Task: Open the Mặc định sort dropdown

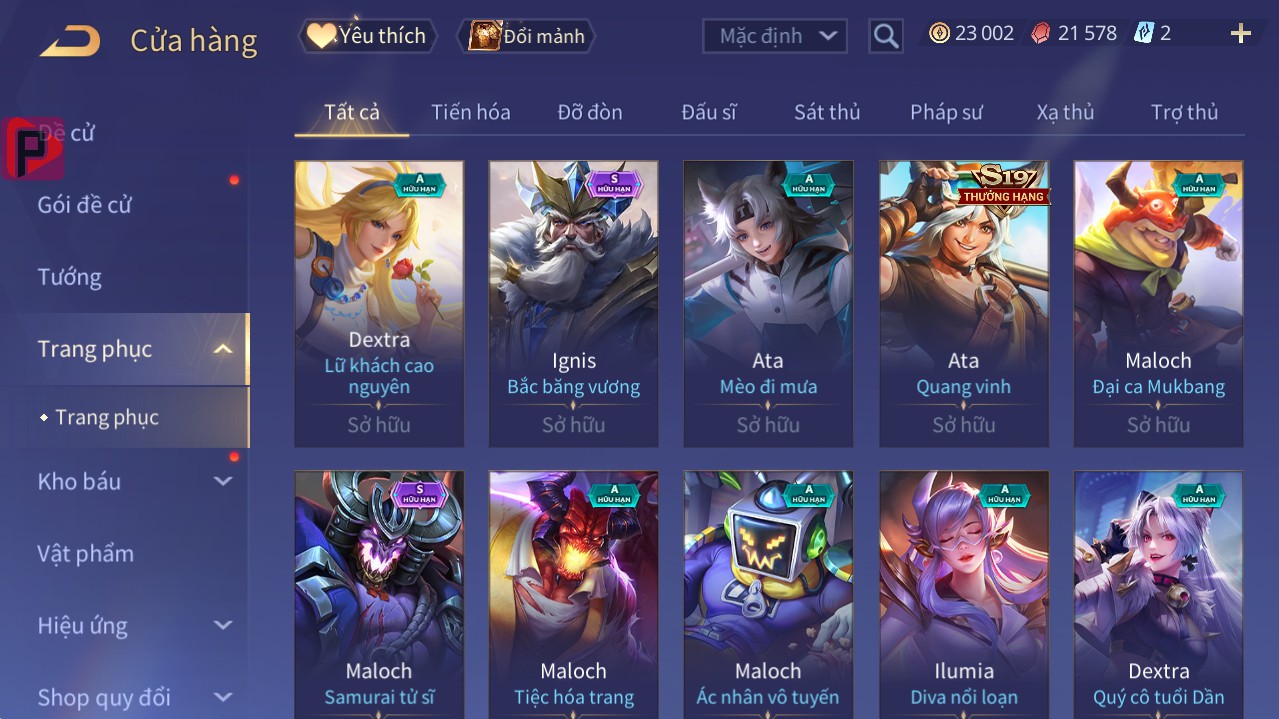Action: (x=775, y=36)
